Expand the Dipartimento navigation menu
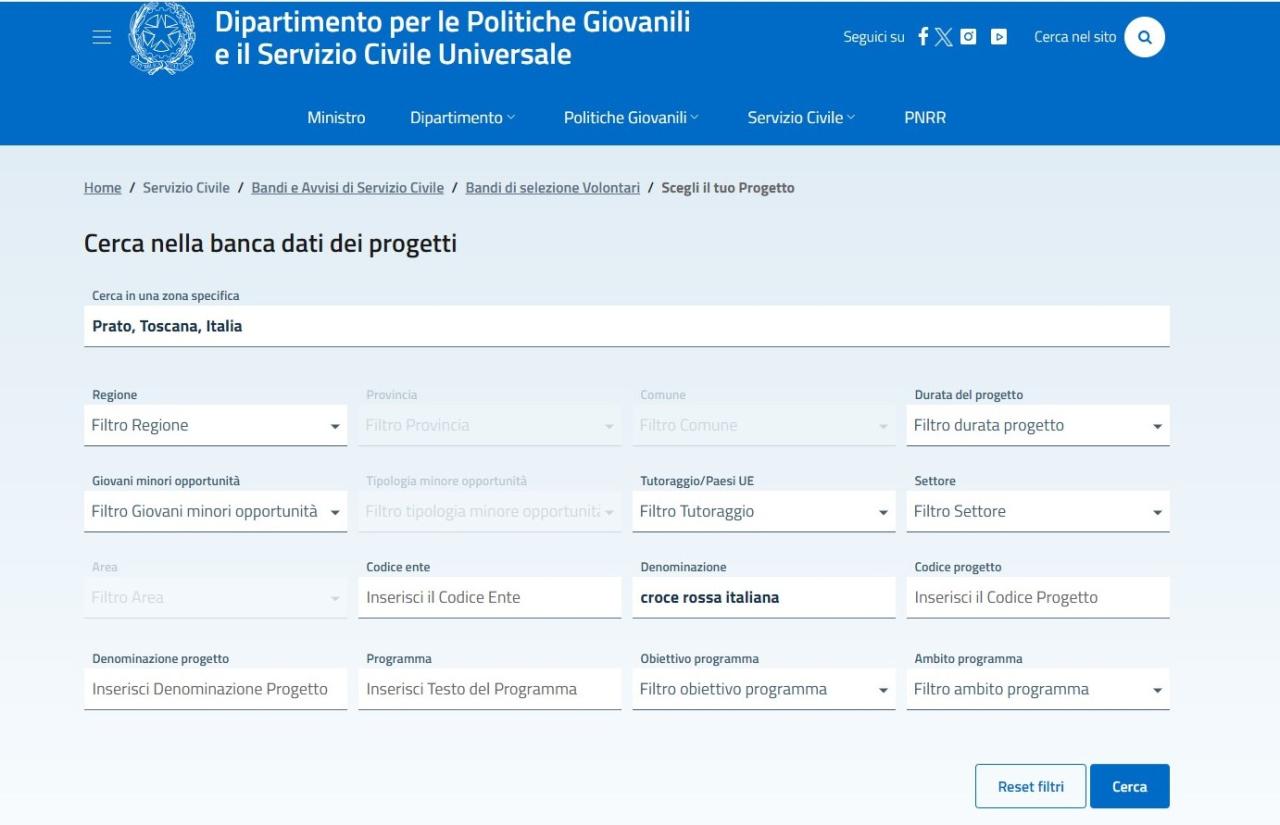This screenshot has width=1280, height=825. pyautogui.click(x=463, y=118)
